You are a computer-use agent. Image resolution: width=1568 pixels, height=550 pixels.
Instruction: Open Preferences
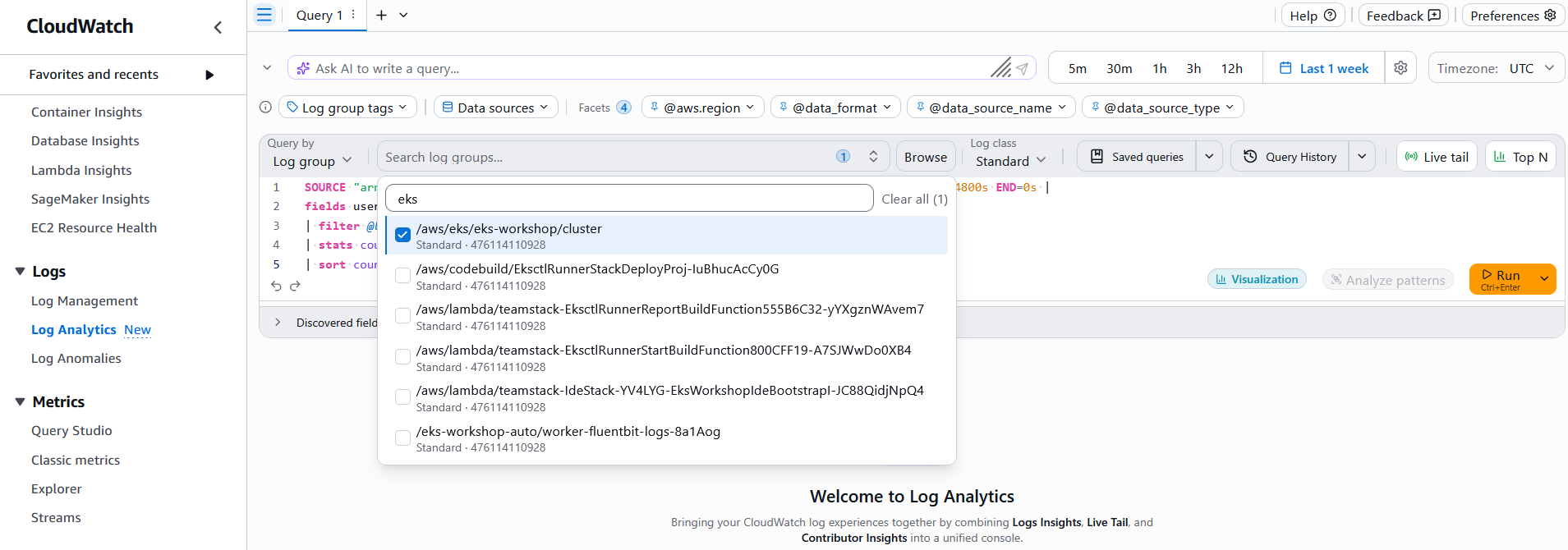(1513, 16)
